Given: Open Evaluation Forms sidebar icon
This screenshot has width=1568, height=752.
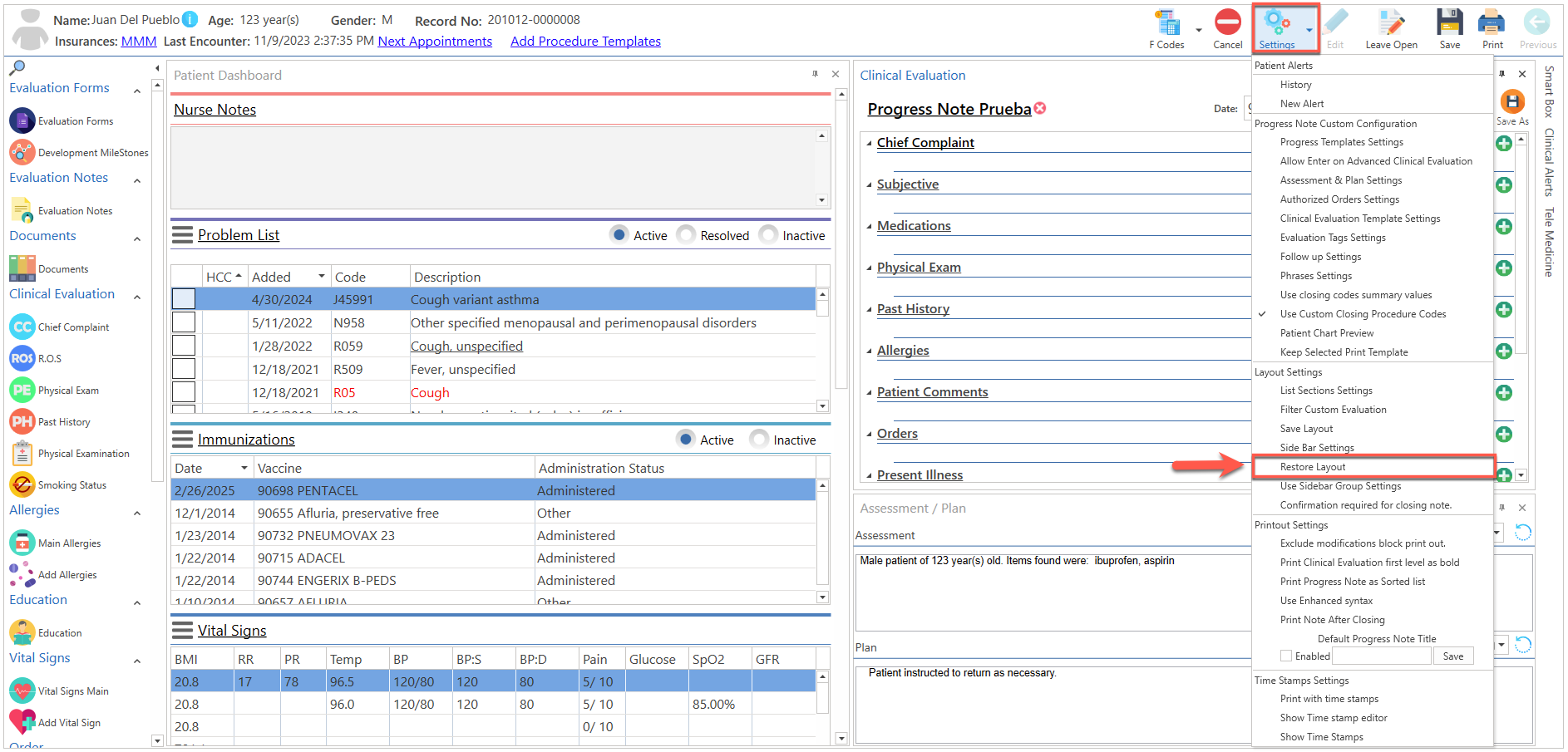Looking at the screenshot, I should tap(22, 120).
